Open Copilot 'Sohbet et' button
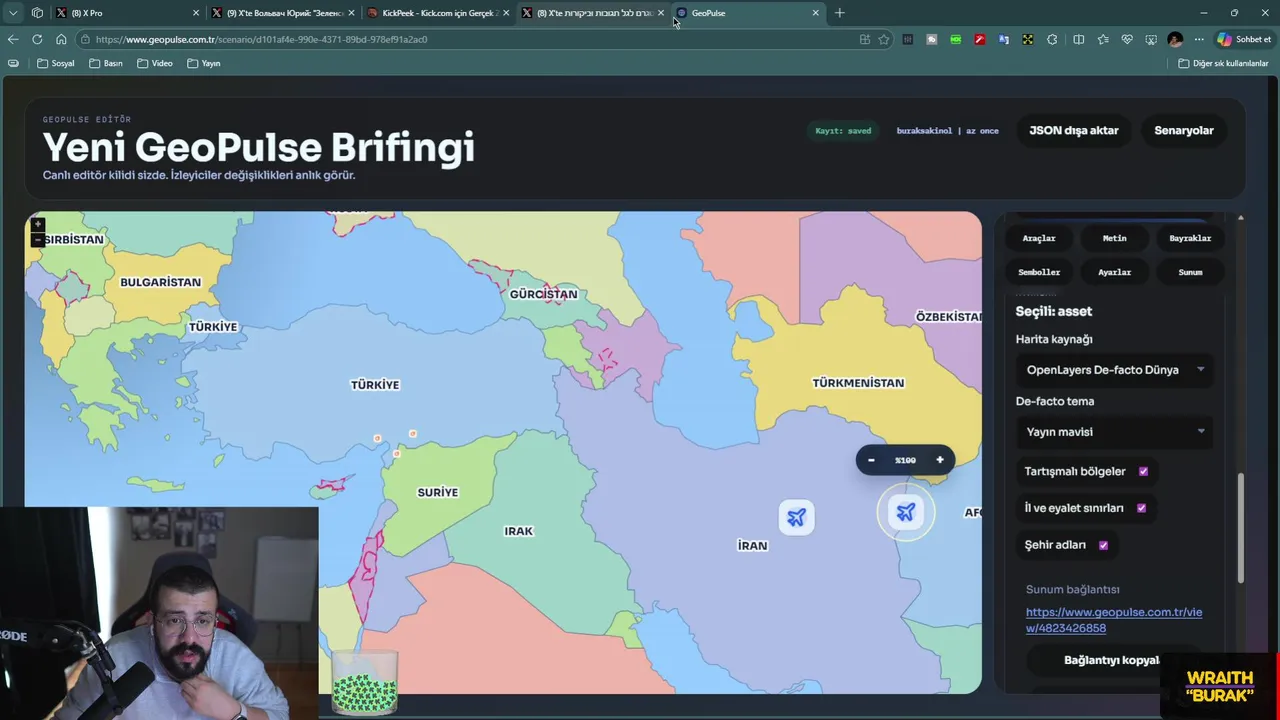 point(1244,39)
